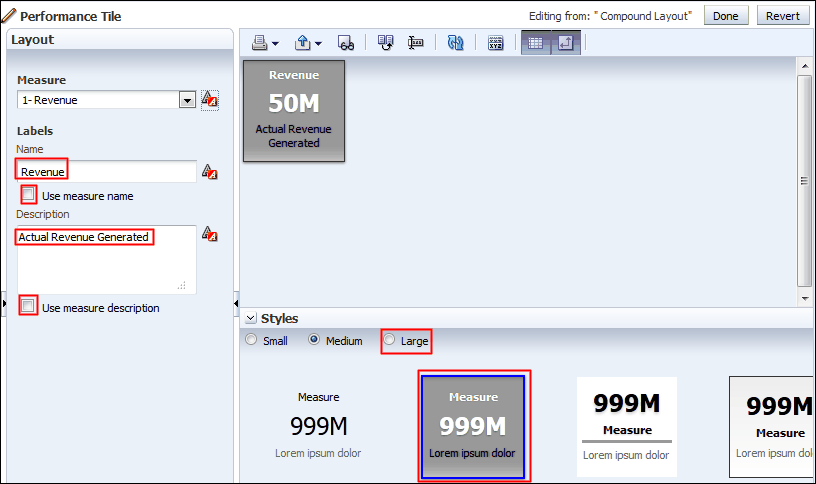Screen dimensions: 816x484
Task: Click the Done button
Action: [x=726, y=16]
